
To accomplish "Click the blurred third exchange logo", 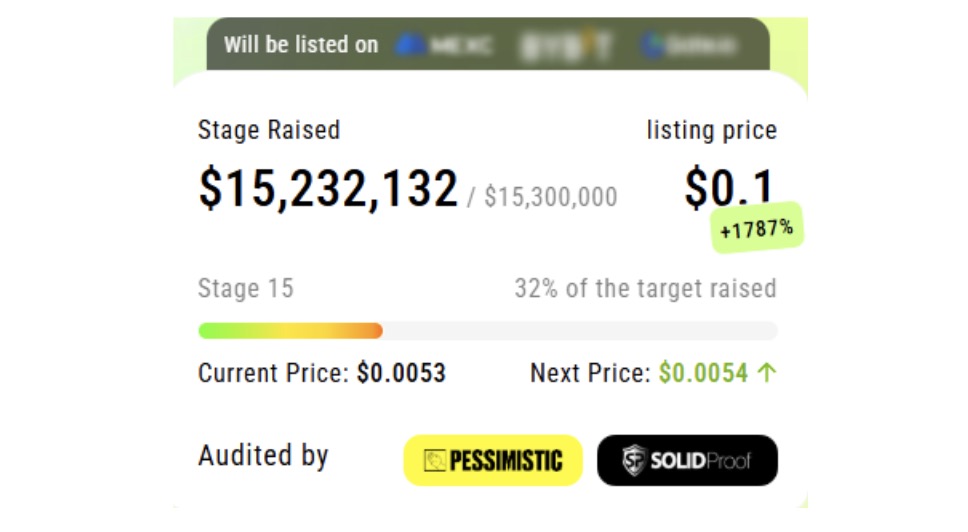I will pyautogui.click(x=688, y=45).
